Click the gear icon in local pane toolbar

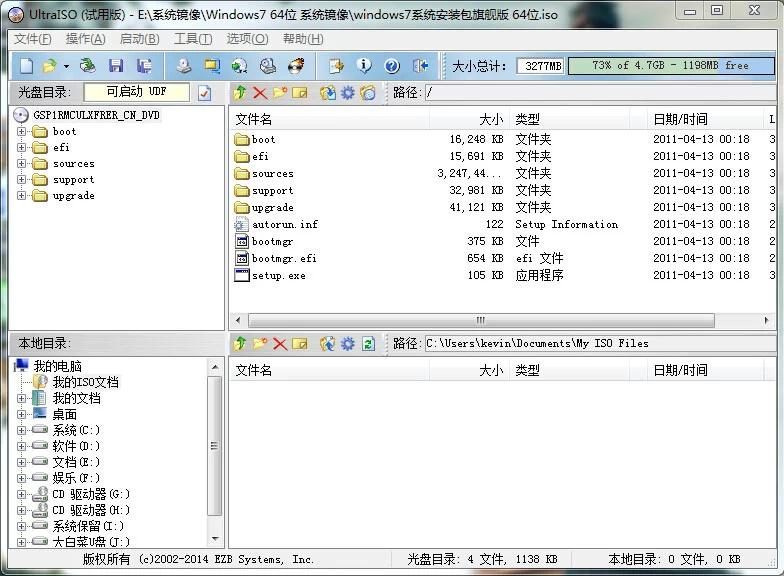tap(348, 344)
